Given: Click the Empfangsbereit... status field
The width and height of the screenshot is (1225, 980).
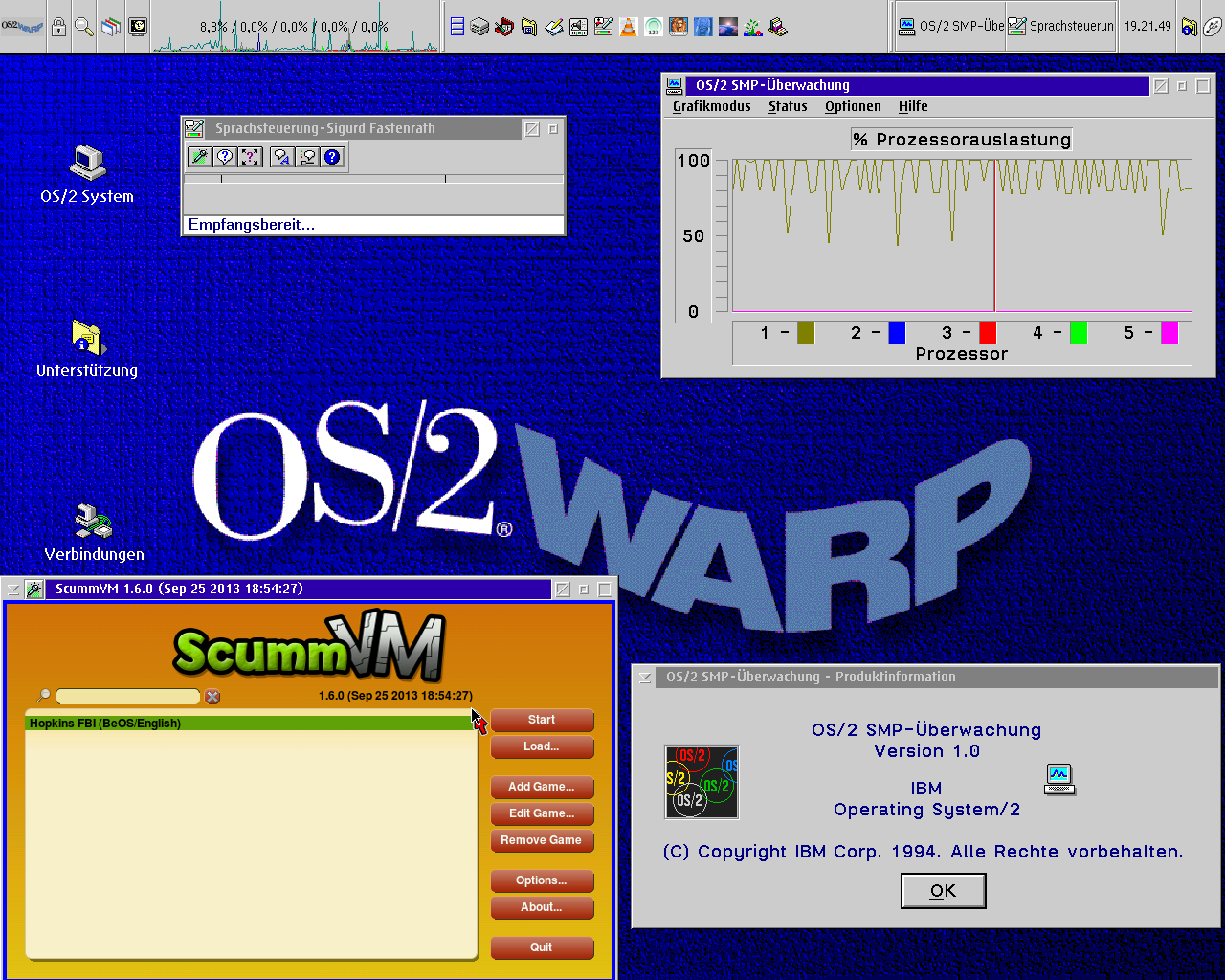Looking at the screenshot, I should tap(373, 225).
